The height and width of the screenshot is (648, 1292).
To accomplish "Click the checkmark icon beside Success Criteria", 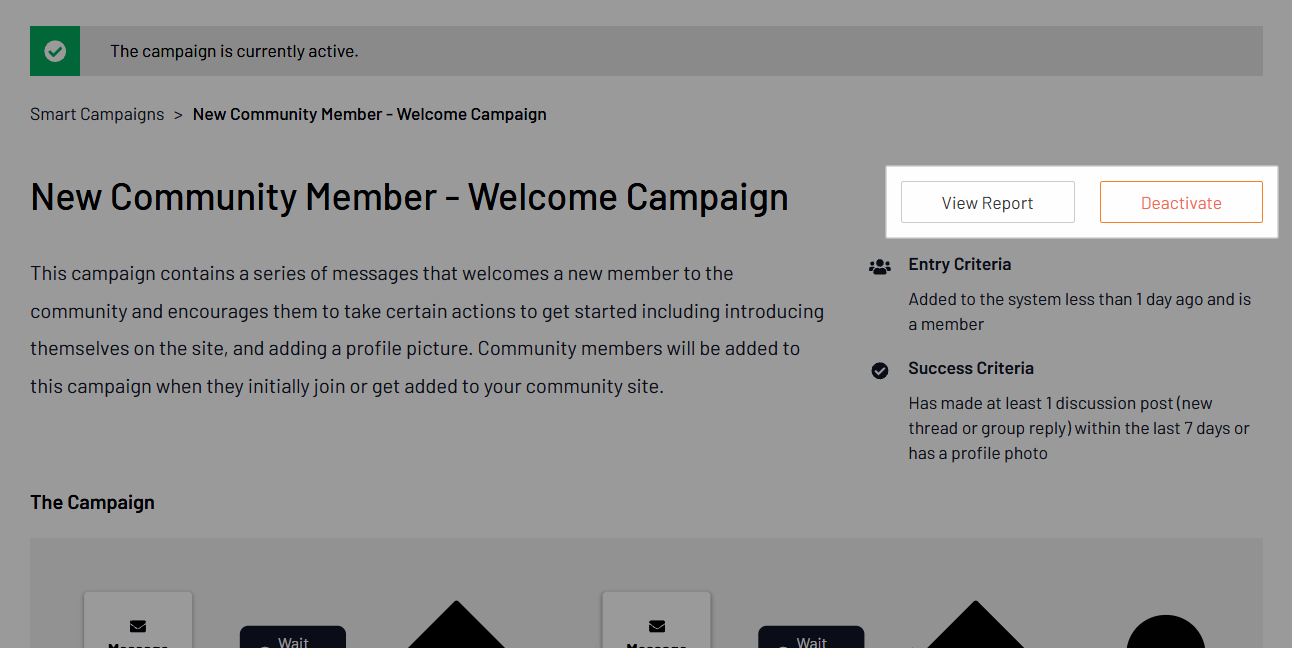I will (879, 370).
